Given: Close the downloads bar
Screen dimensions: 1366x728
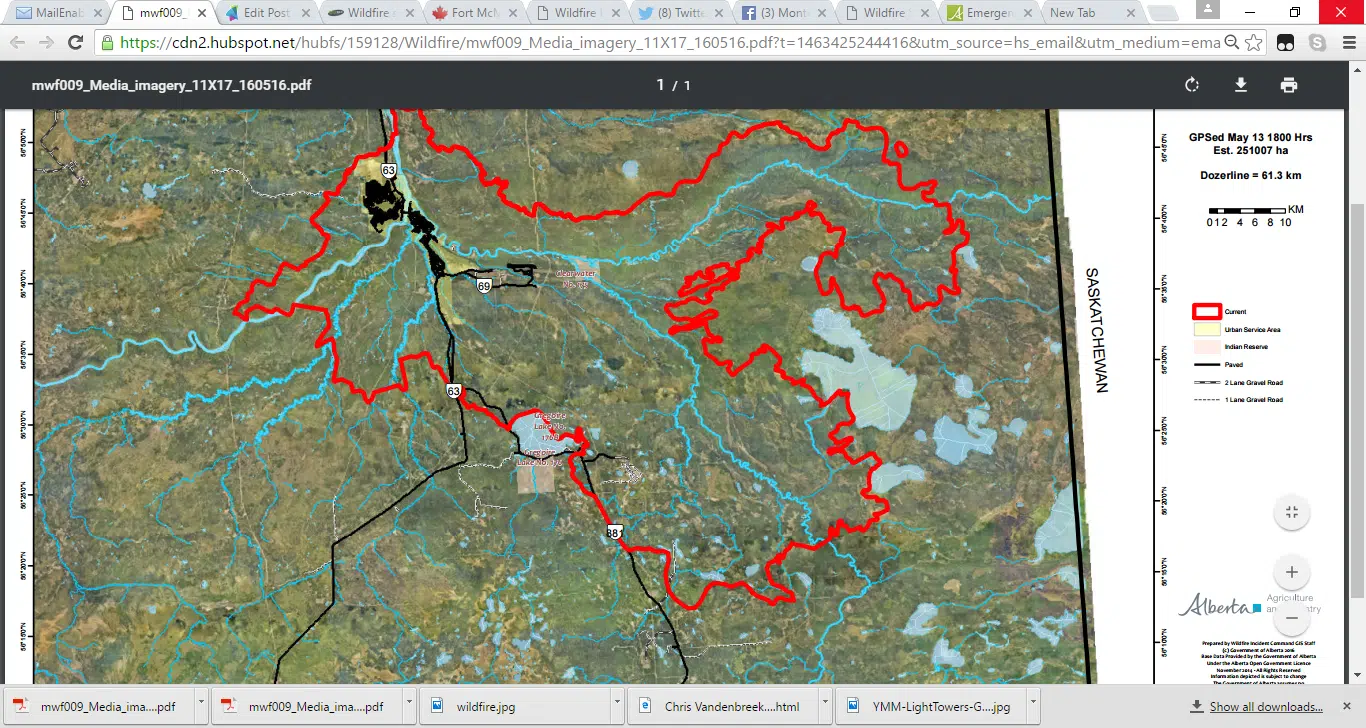Looking at the screenshot, I should (1348, 706).
